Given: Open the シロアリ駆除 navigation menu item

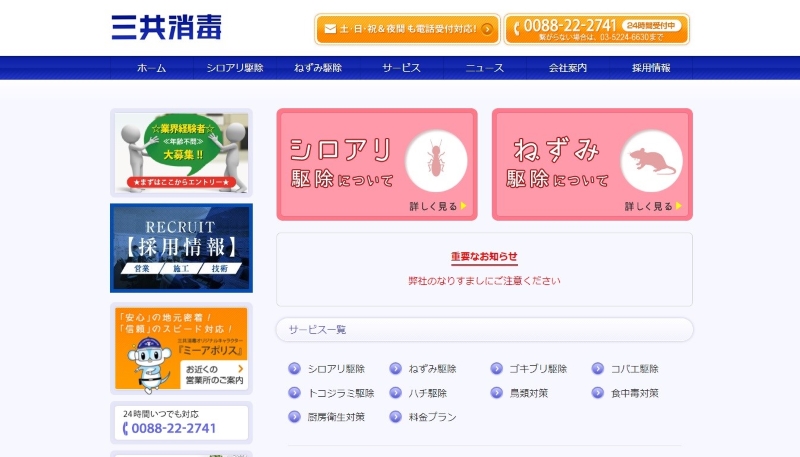Looking at the screenshot, I should click(x=235, y=68).
